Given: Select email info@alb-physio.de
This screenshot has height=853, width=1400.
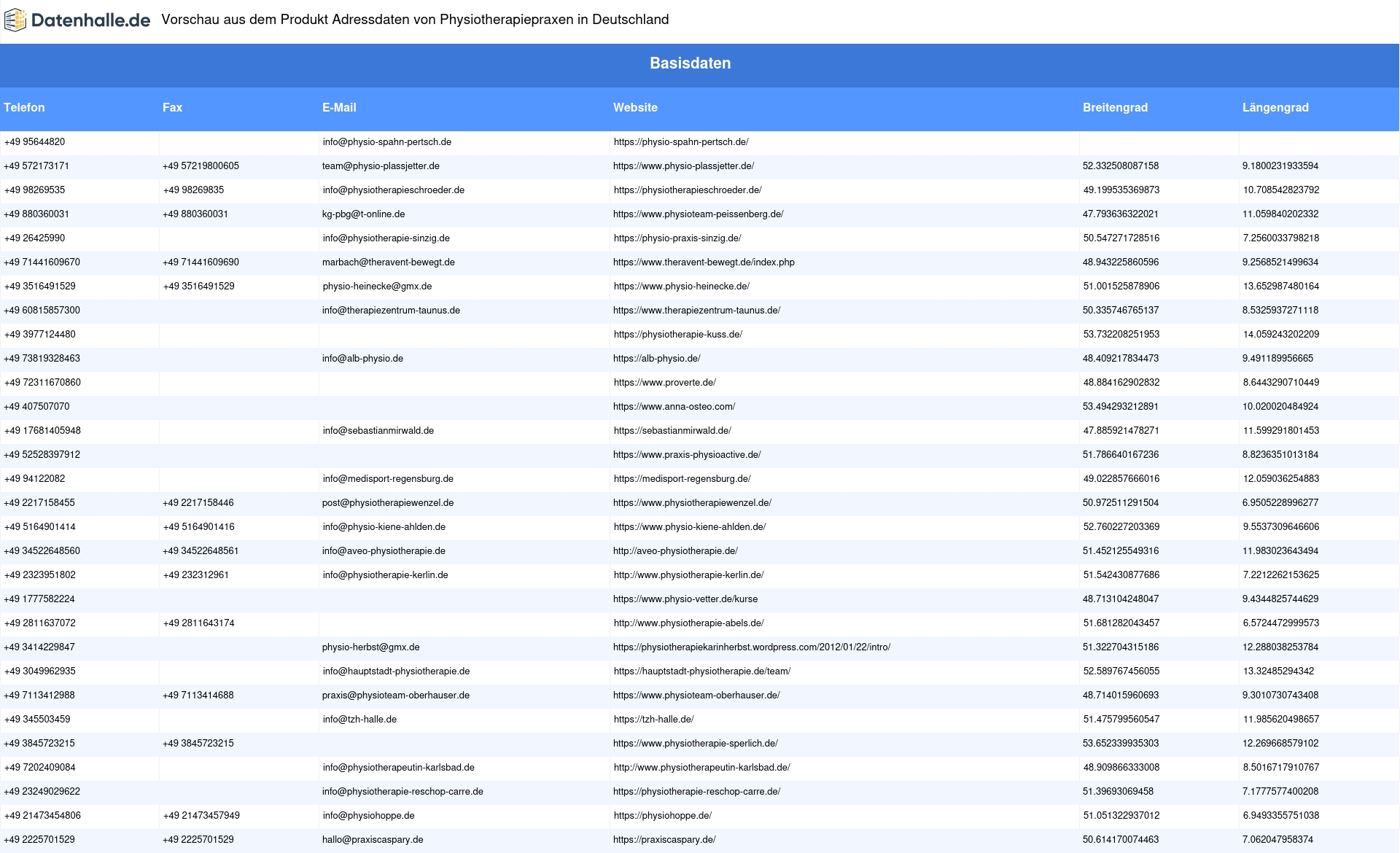Looking at the screenshot, I should 362,359.
